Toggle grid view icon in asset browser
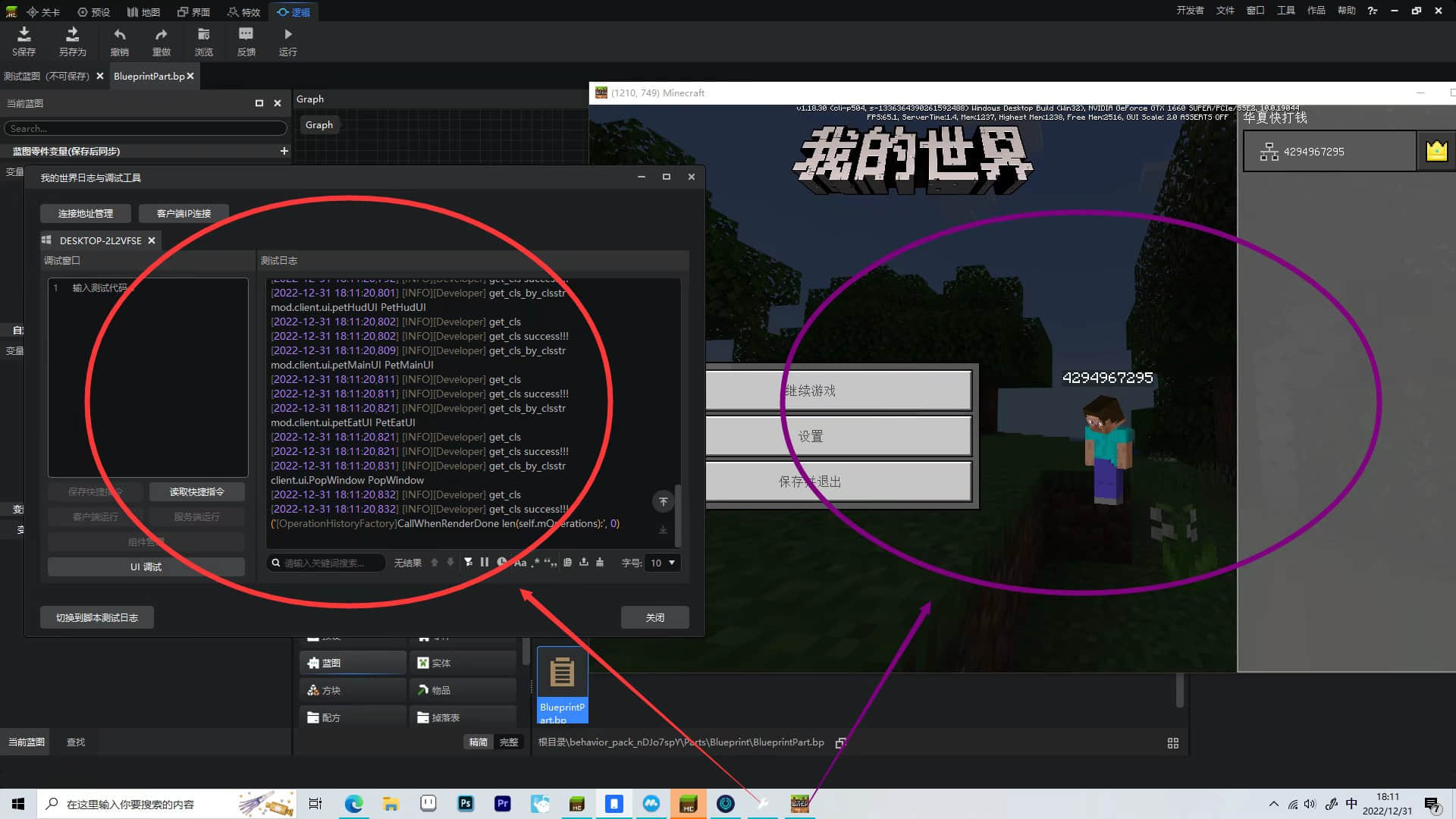The image size is (1456, 819). (1173, 743)
